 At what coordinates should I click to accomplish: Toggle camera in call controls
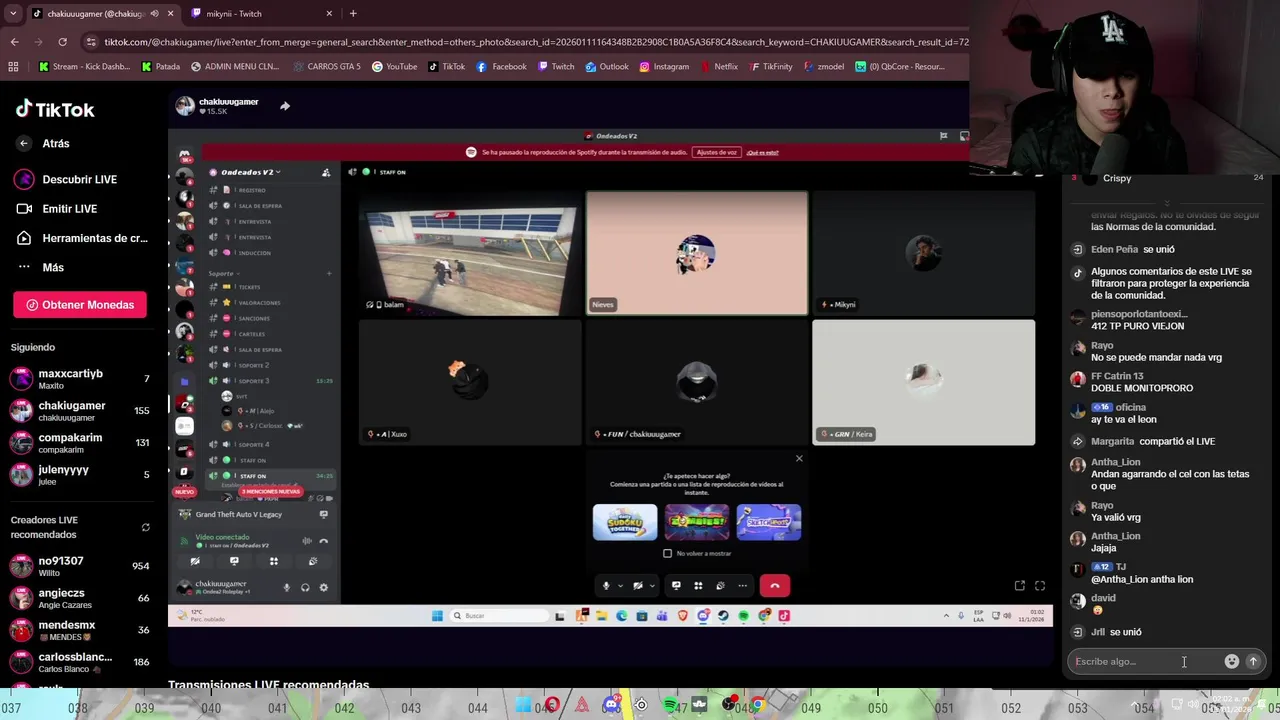pos(638,586)
